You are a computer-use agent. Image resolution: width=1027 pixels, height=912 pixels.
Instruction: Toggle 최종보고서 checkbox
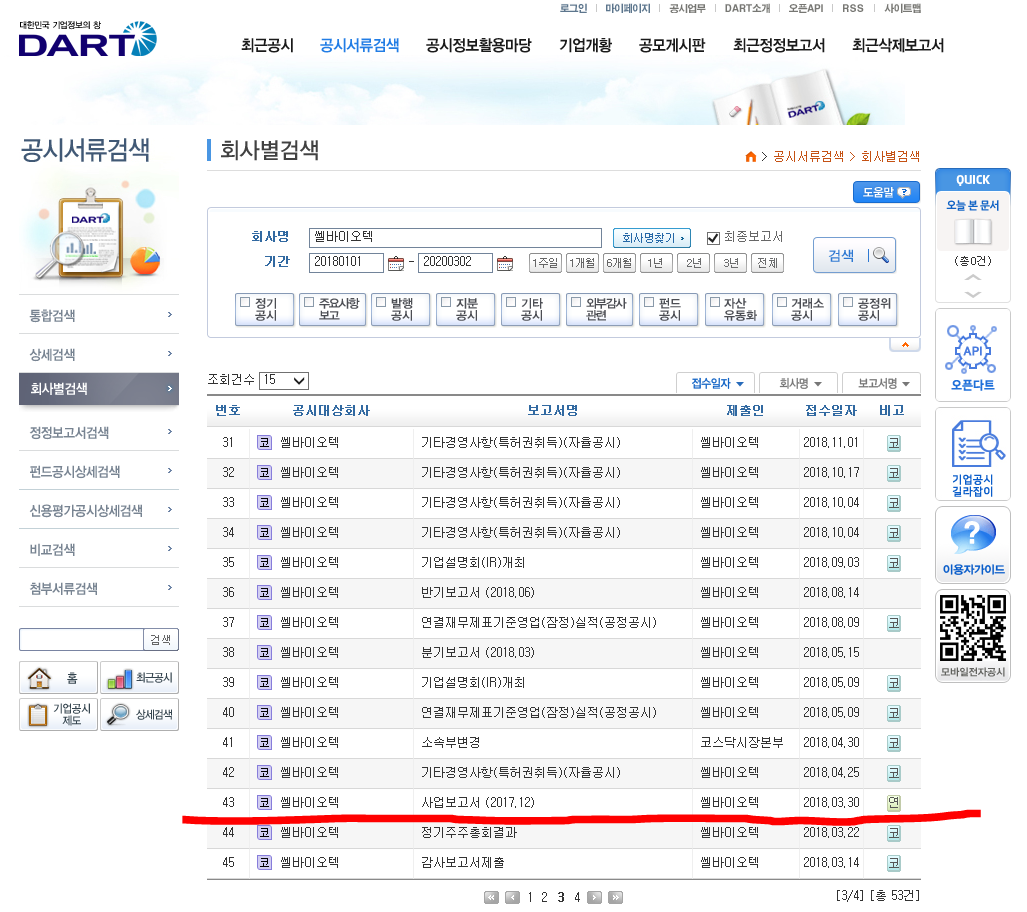[x=713, y=238]
